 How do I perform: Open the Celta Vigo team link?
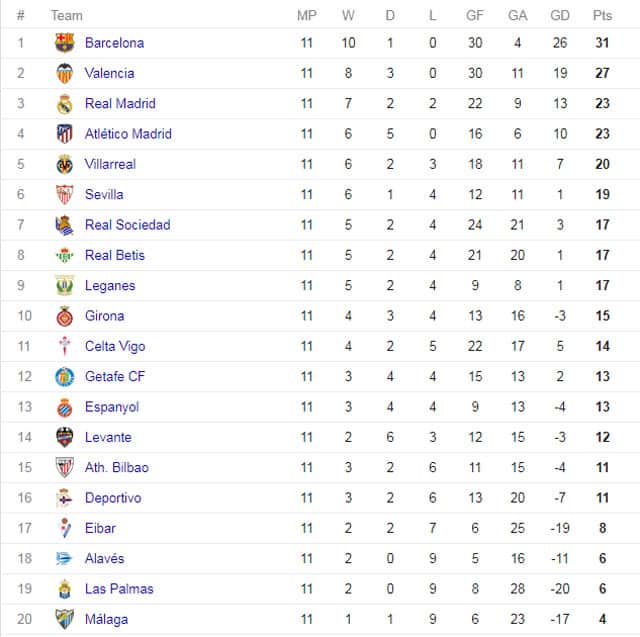click(x=115, y=346)
